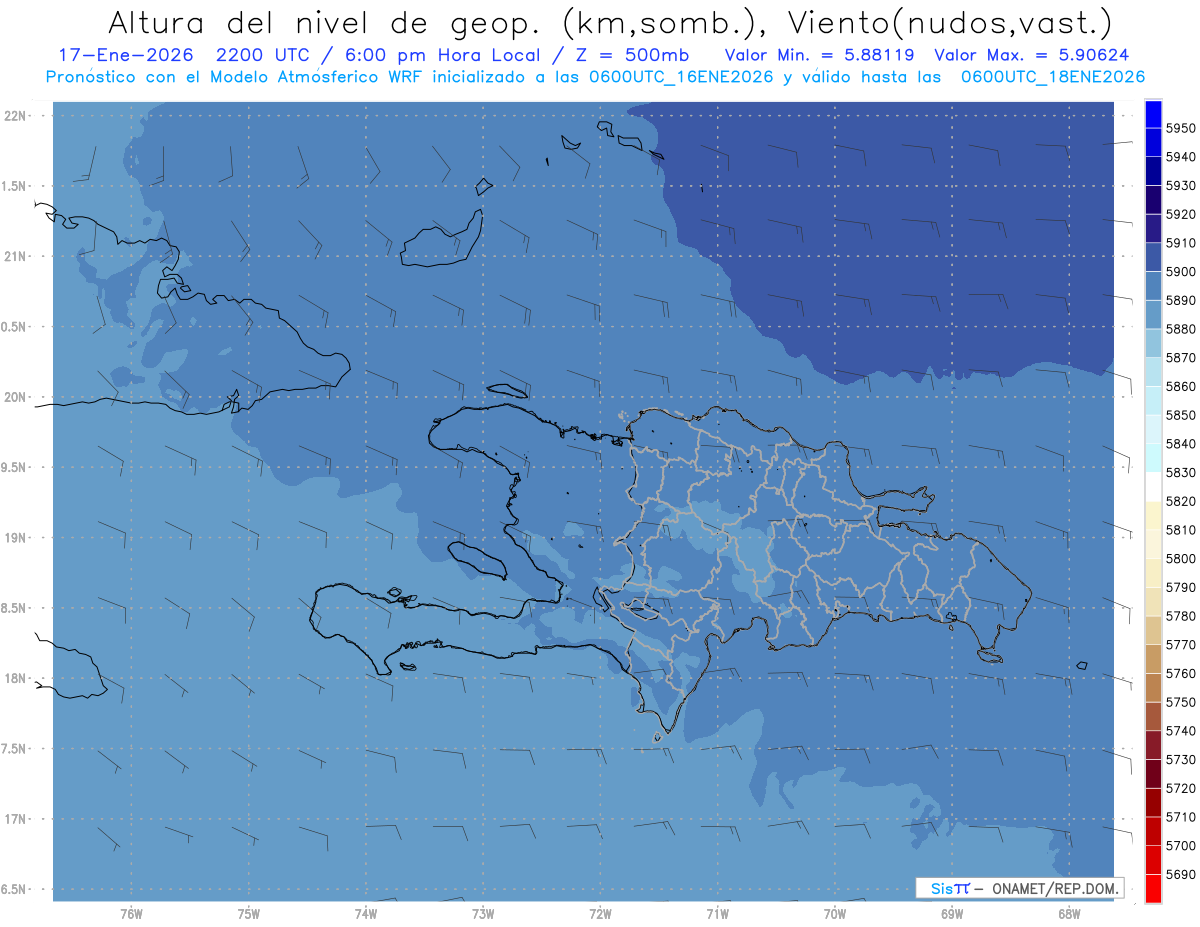Click the 5900 legend value
This screenshot has height=927, width=1200.
tap(1180, 272)
